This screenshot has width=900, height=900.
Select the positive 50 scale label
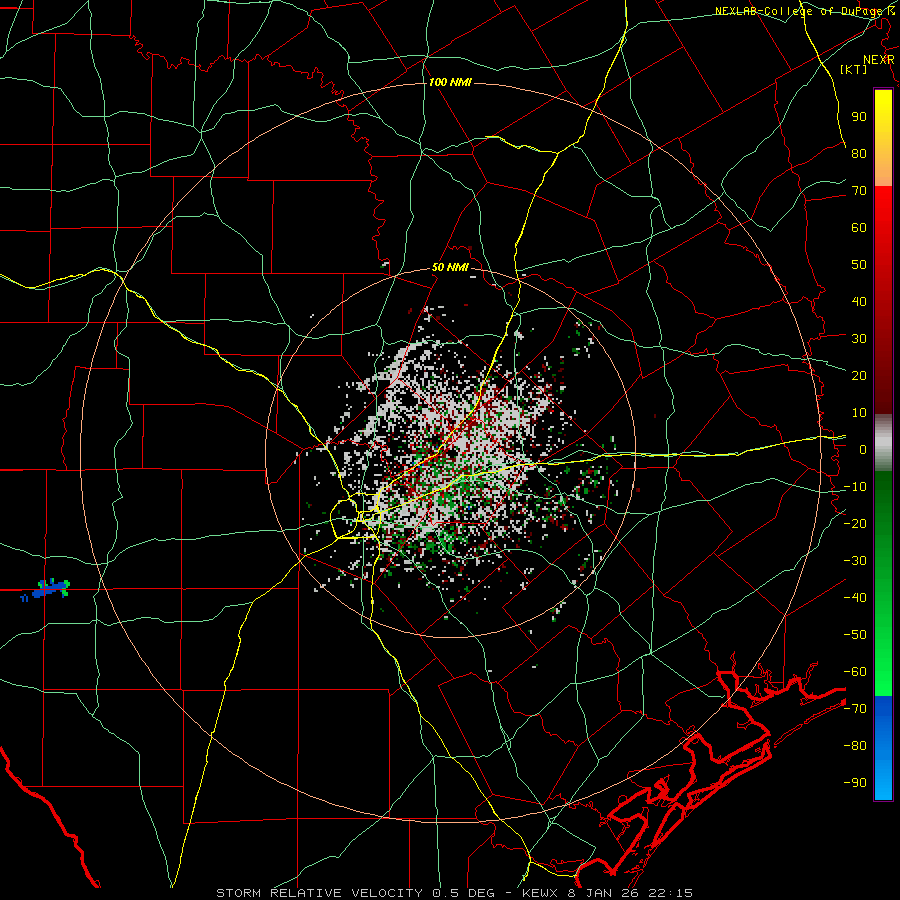tap(859, 265)
